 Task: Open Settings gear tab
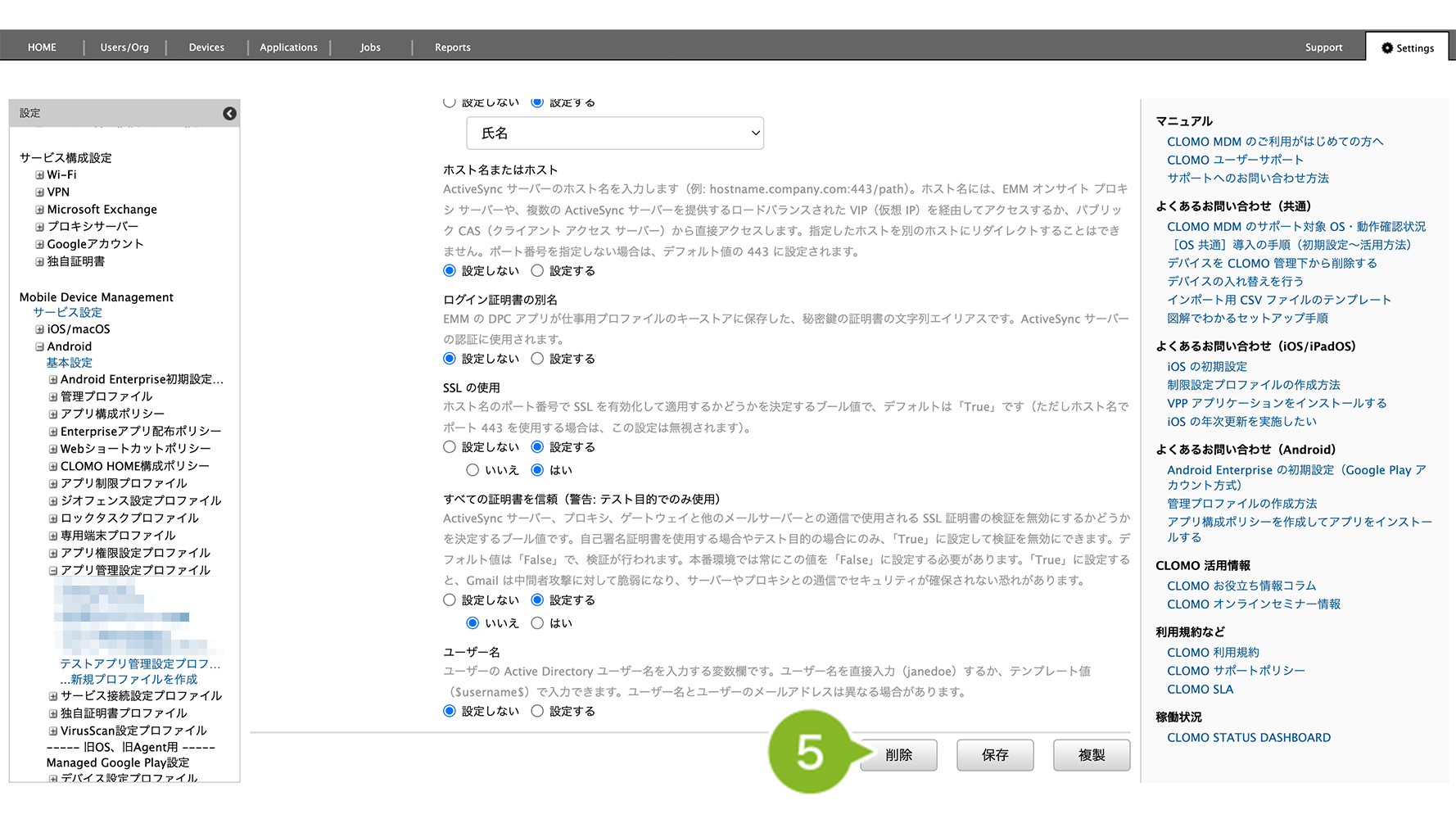pos(1408,48)
